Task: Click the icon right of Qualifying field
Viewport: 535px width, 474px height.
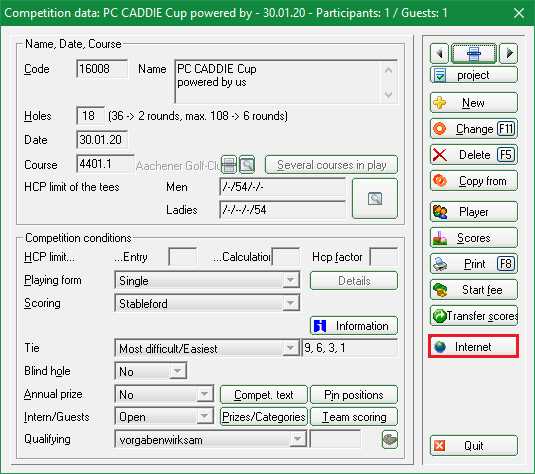Action: [x=390, y=439]
